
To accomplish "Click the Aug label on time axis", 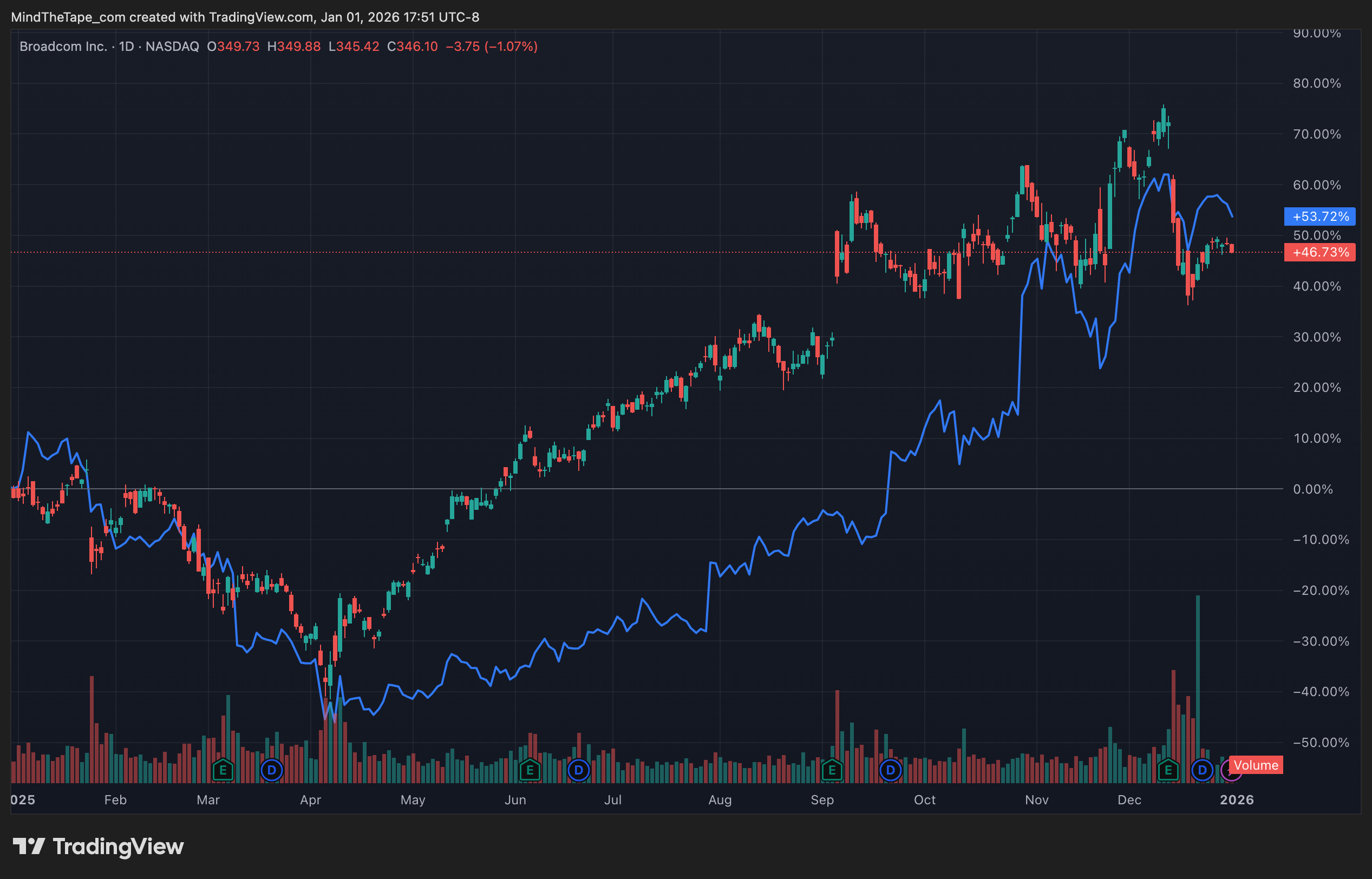I will click(x=720, y=799).
